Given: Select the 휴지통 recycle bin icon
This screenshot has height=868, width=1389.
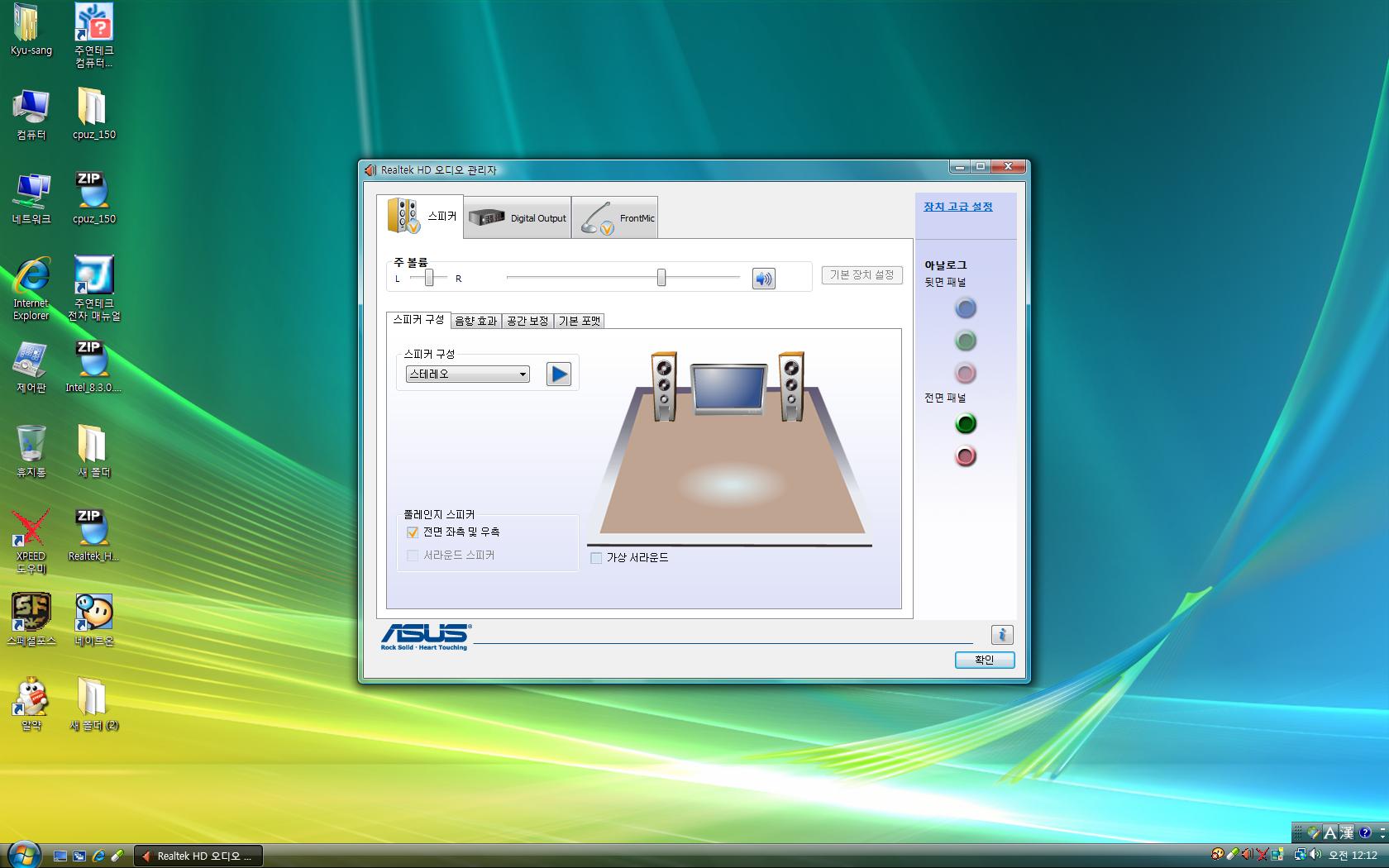Looking at the screenshot, I should pos(31,451).
